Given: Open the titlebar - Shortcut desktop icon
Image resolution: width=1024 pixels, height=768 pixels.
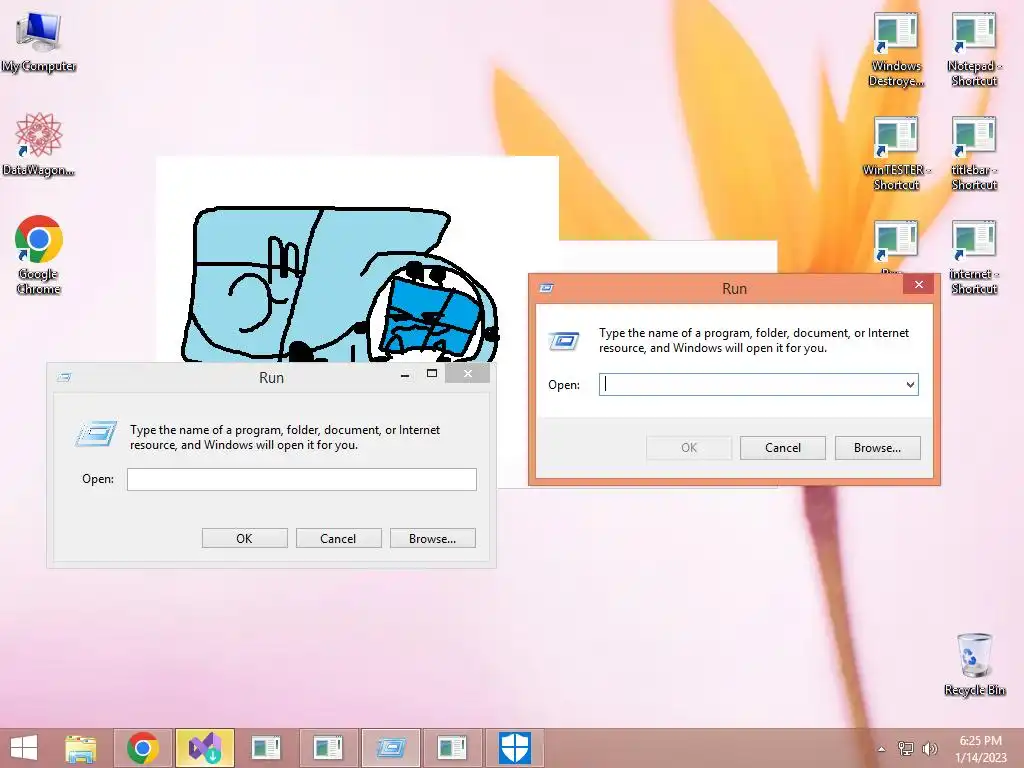Looking at the screenshot, I should 974,154.
